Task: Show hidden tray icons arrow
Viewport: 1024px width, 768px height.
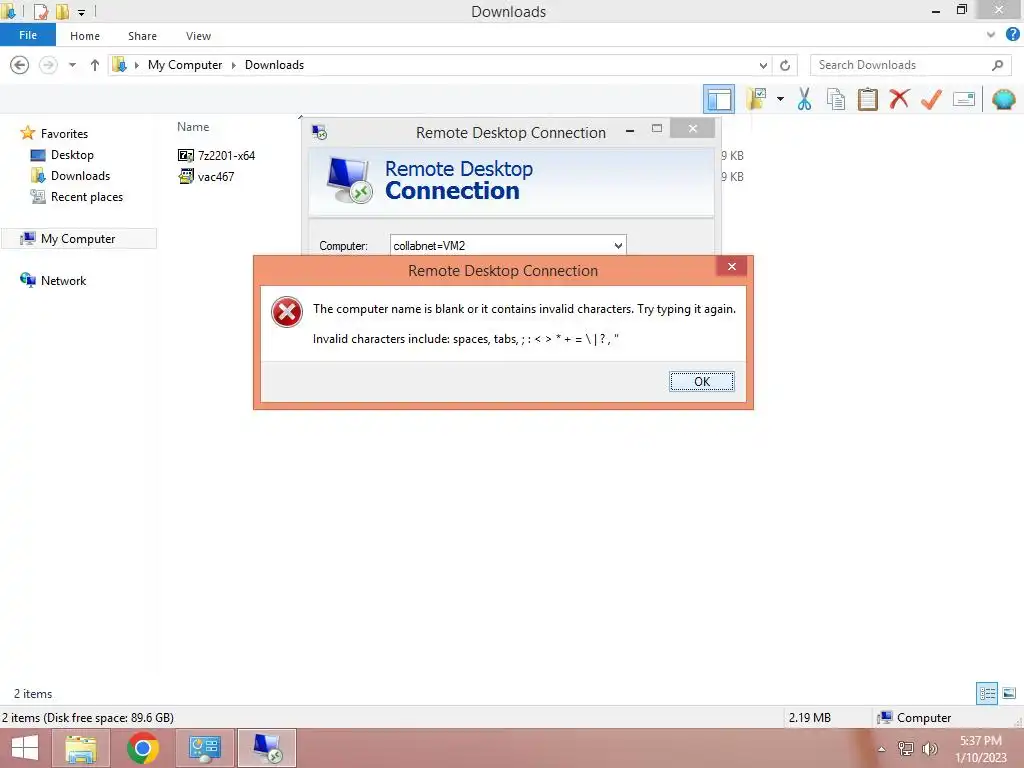Action: [882, 749]
